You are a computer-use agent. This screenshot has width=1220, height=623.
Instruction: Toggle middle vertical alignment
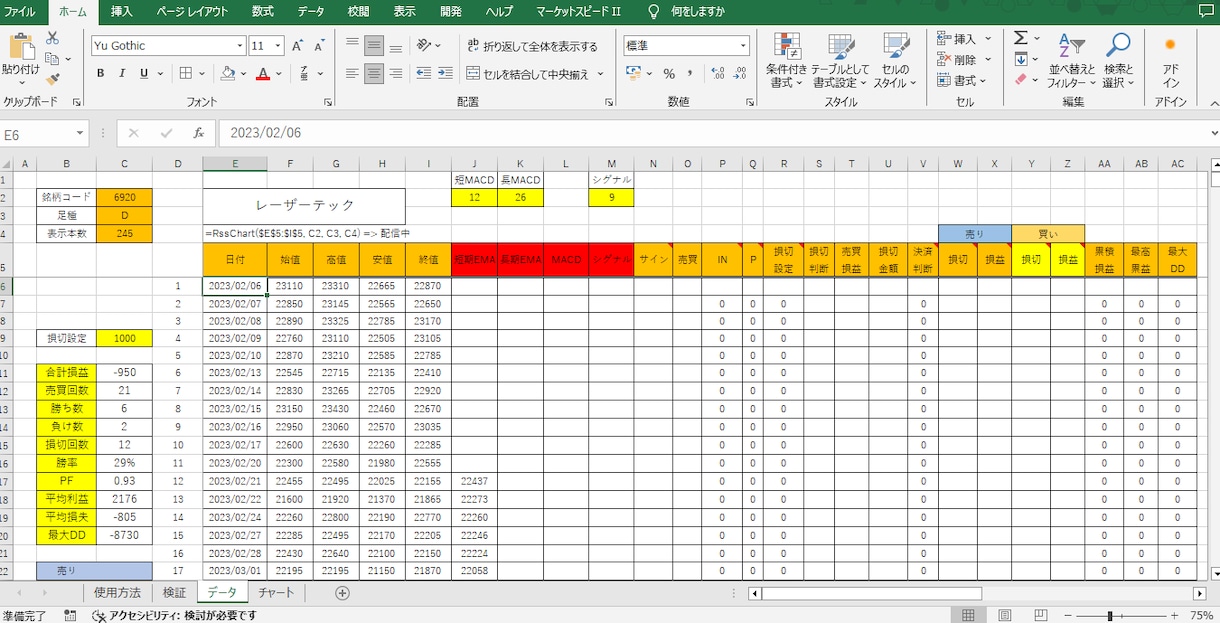(373, 45)
